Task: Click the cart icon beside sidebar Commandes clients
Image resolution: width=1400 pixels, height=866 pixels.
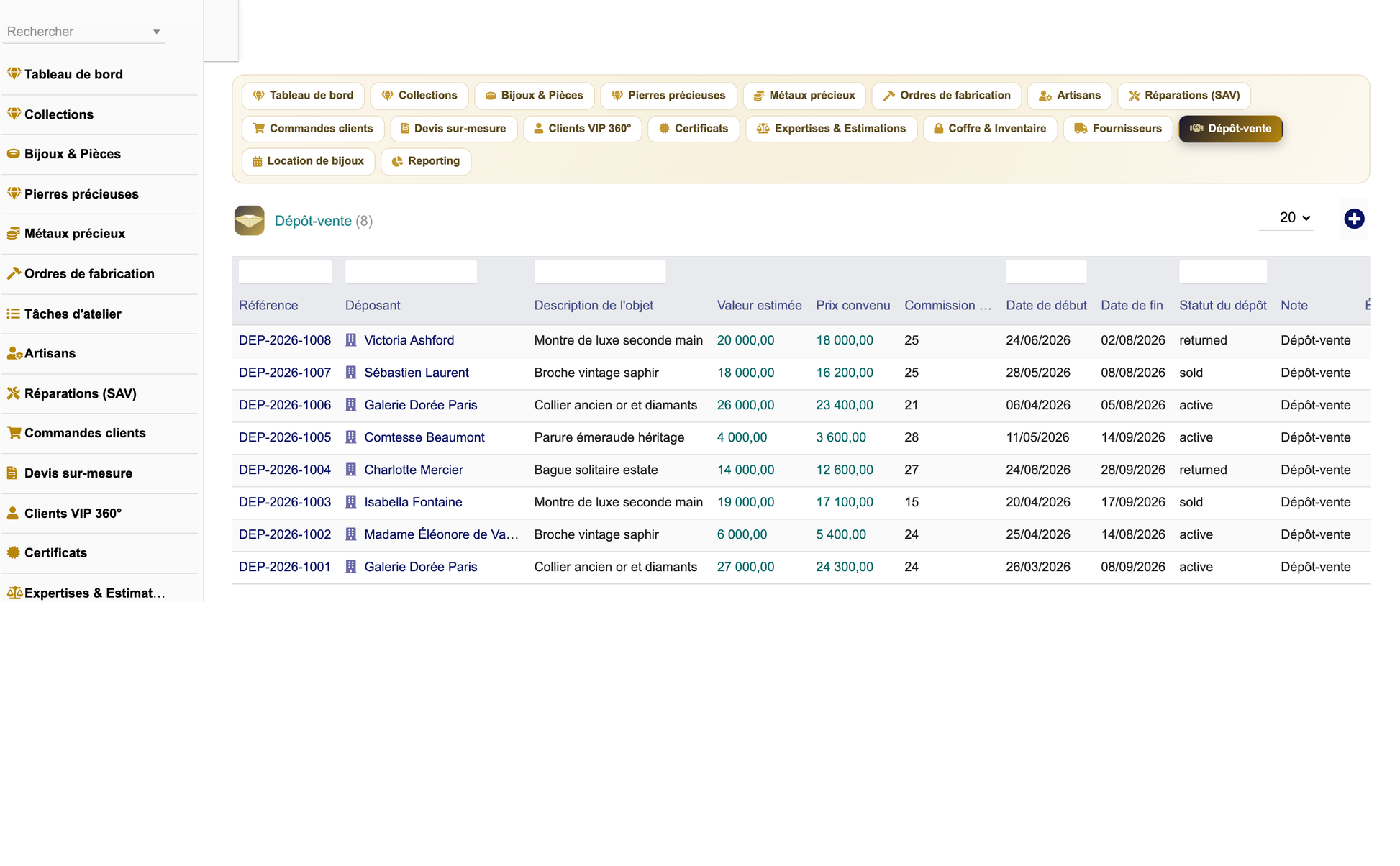Action: point(14,432)
